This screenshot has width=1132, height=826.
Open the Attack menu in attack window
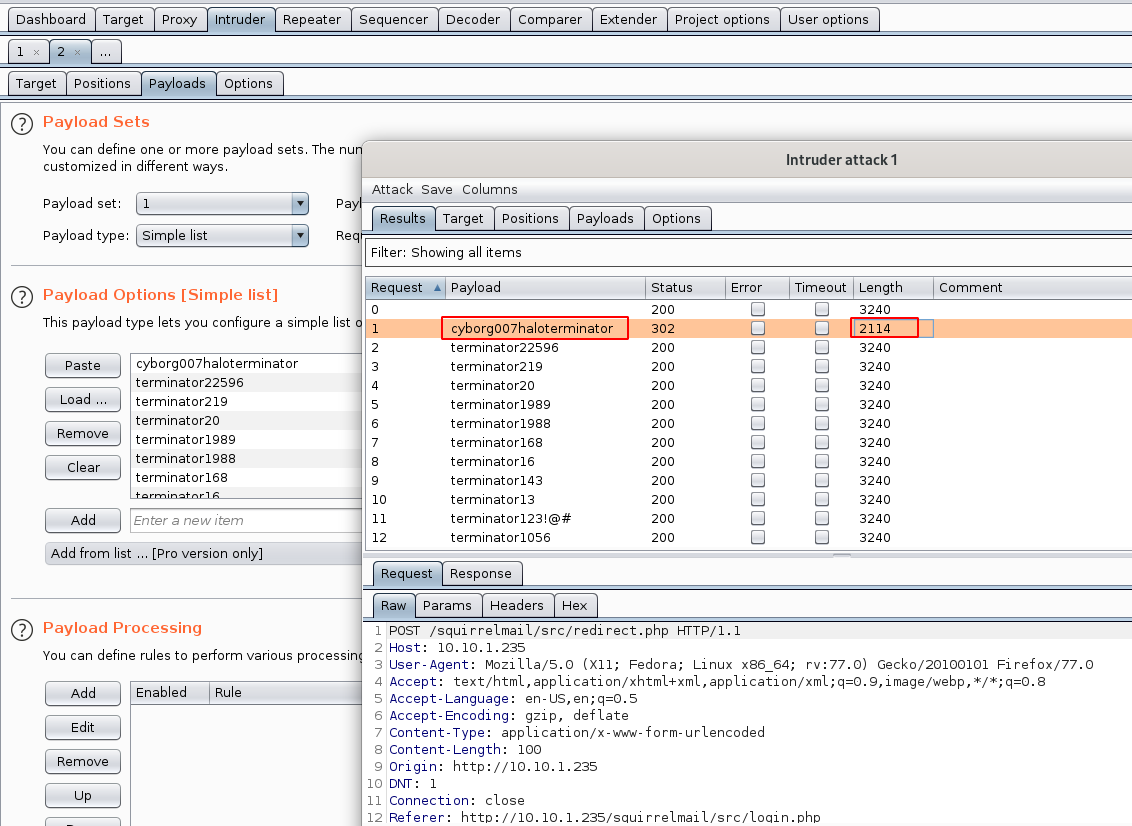[392, 189]
